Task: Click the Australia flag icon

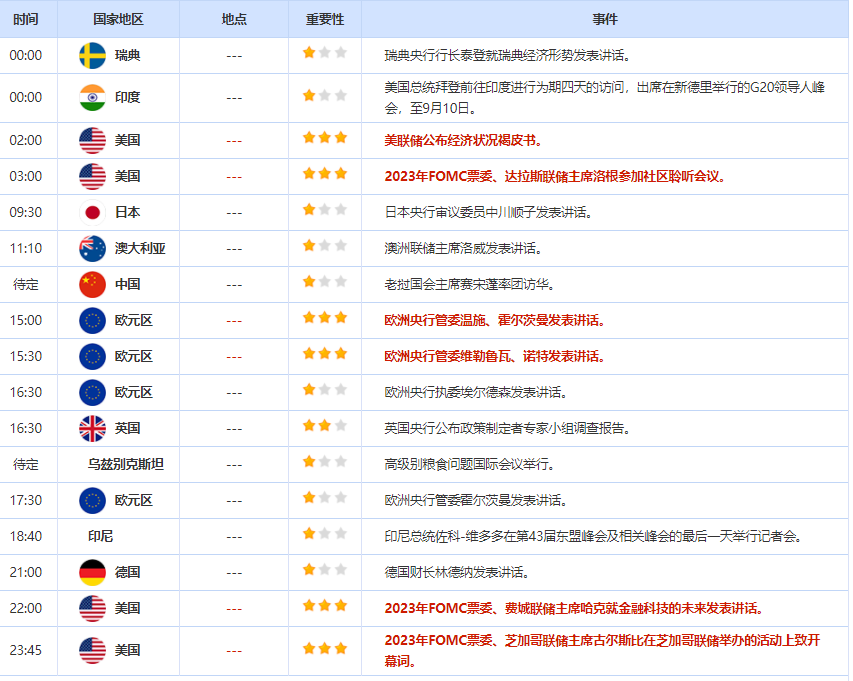Action: click(x=92, y=248)
